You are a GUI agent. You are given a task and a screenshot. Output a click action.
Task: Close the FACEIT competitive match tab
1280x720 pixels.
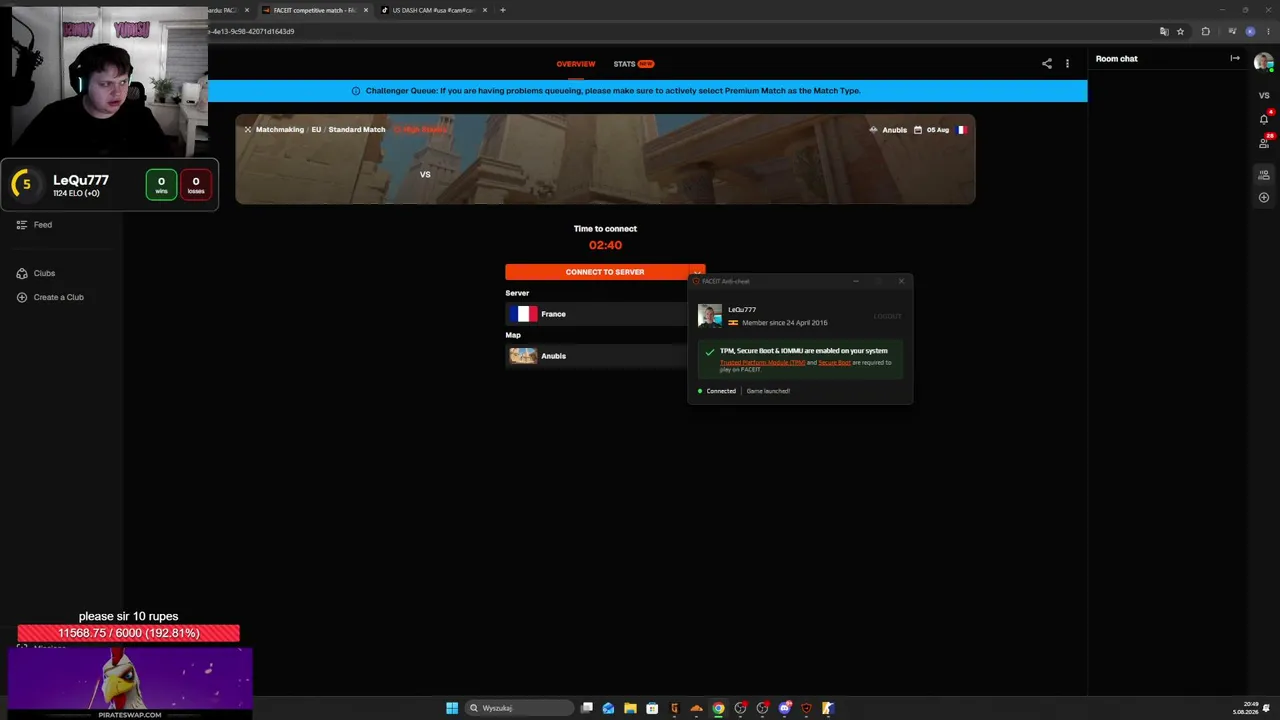click(366, 10)
